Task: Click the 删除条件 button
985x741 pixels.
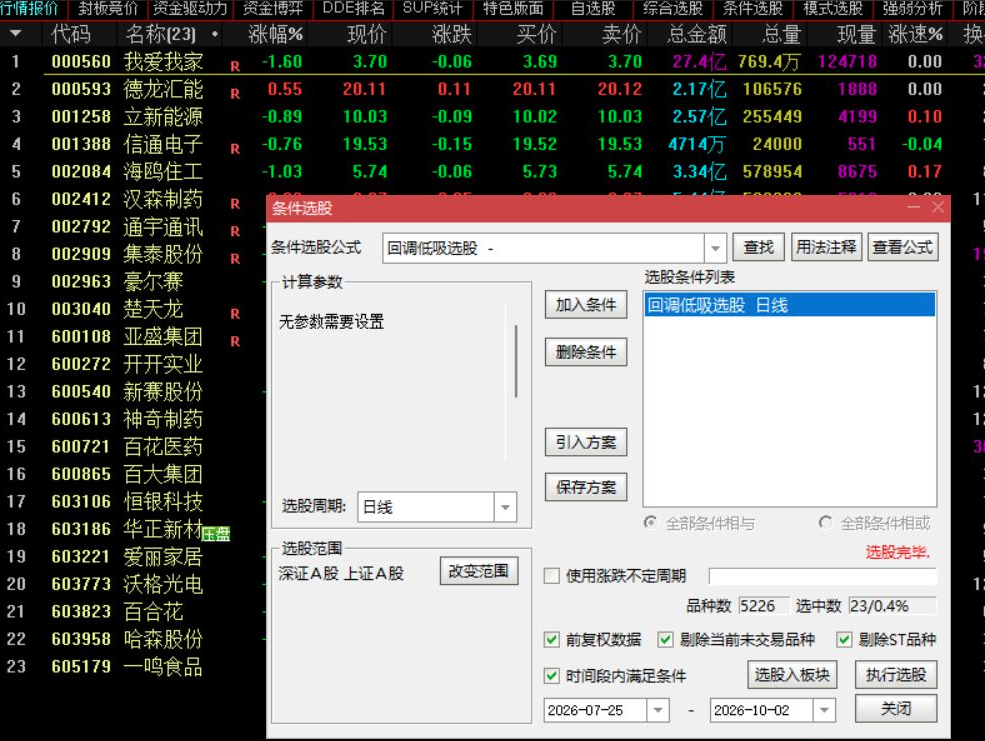Action: (586, 352)
